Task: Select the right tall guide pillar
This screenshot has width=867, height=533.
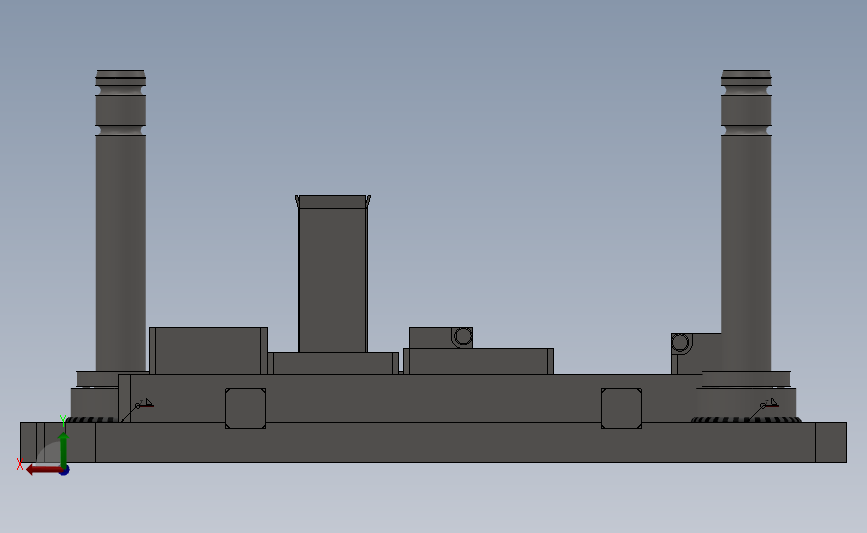Action: point(746,220)
